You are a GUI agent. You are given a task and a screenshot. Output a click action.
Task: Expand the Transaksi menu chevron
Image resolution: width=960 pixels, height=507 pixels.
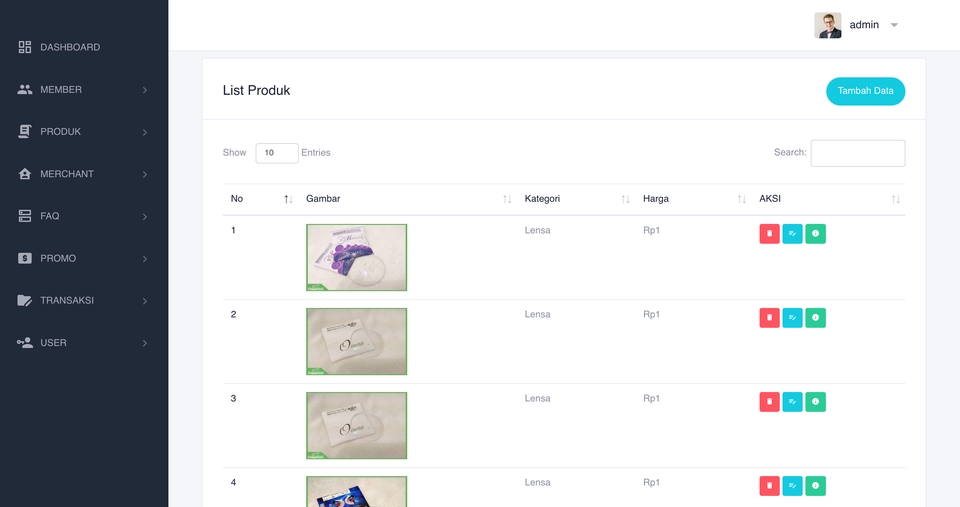(145, 301)
